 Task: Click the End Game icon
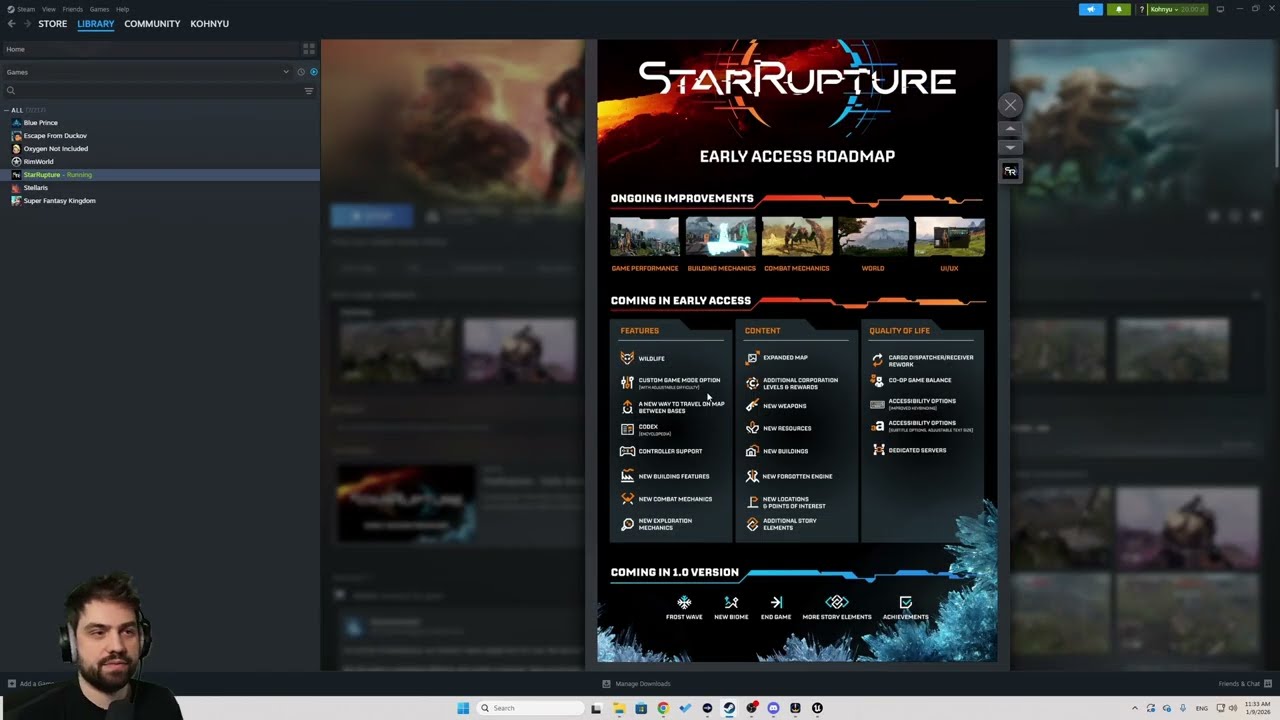click(776, 602)
